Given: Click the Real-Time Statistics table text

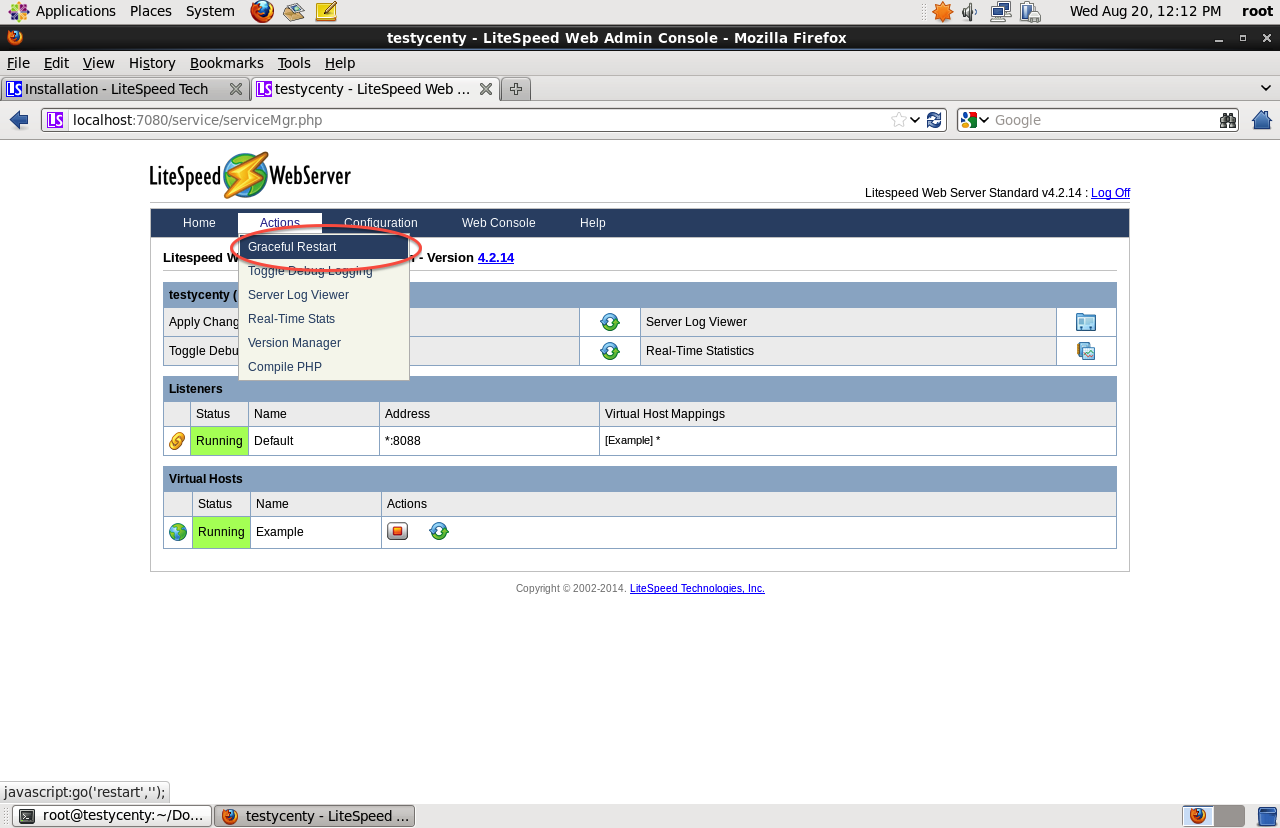Looking at the screenshot, I should tap(700, 351).
